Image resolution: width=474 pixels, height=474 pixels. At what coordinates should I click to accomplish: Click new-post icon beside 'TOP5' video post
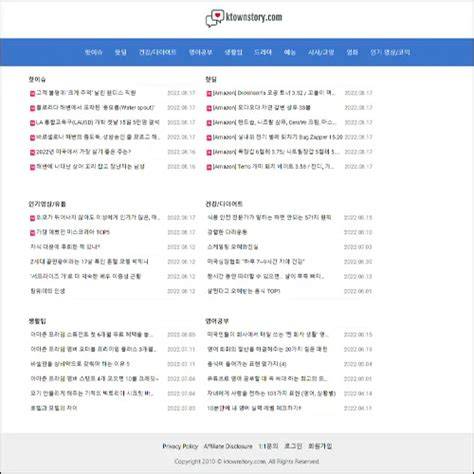point(32,233)
